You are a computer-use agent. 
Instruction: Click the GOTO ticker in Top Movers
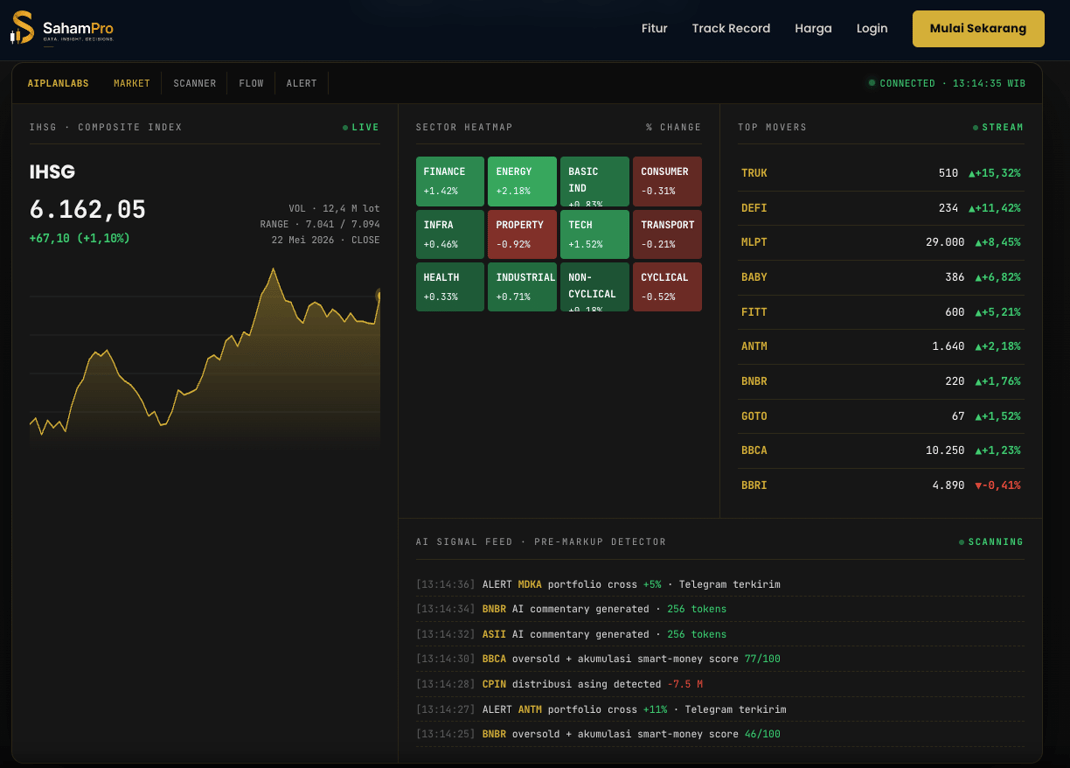click(x=754, y=416)
